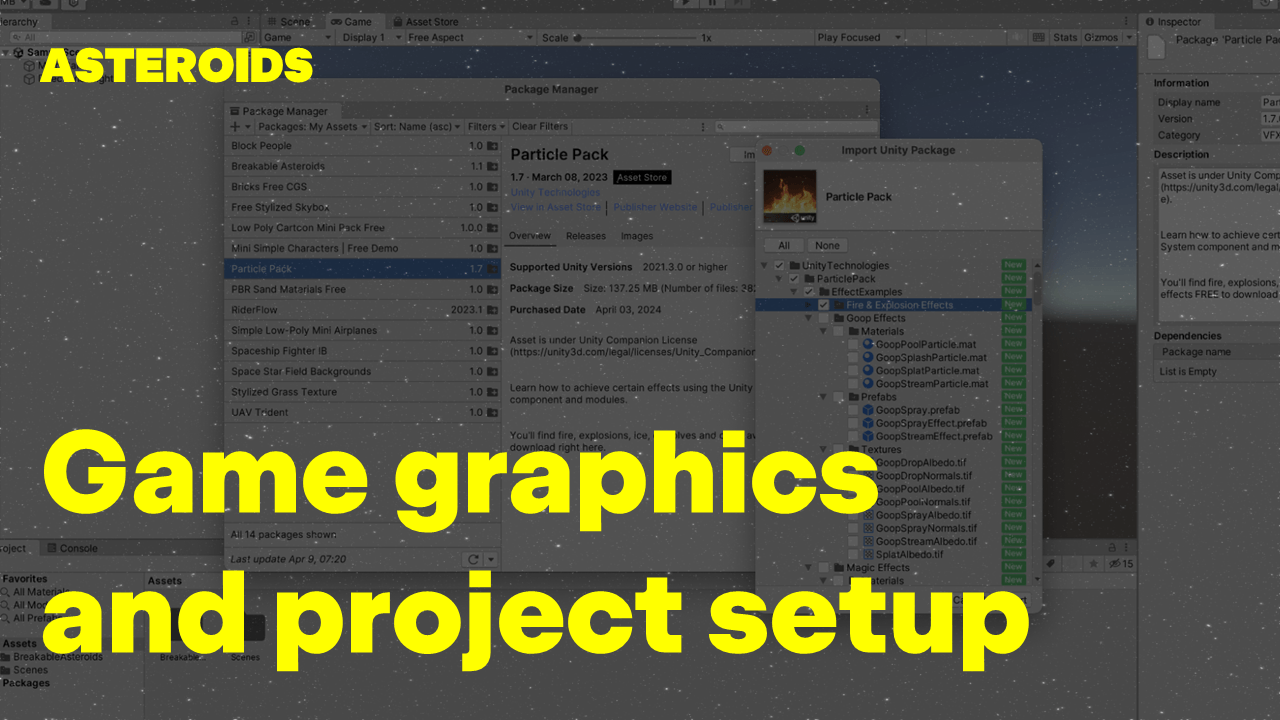Click the Hierarchy panel lock icon

(x=234, y=21)
